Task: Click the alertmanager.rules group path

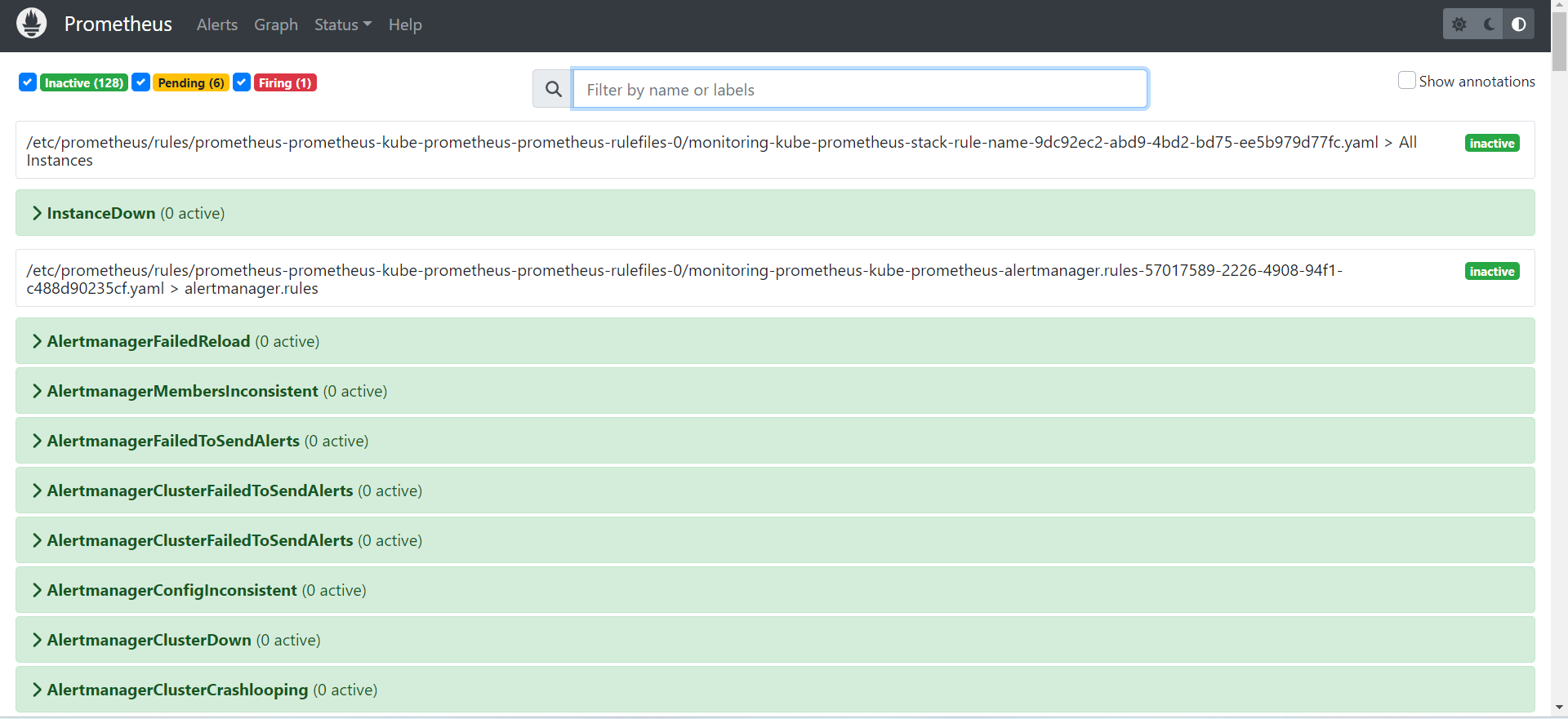Action: (684, 279)
